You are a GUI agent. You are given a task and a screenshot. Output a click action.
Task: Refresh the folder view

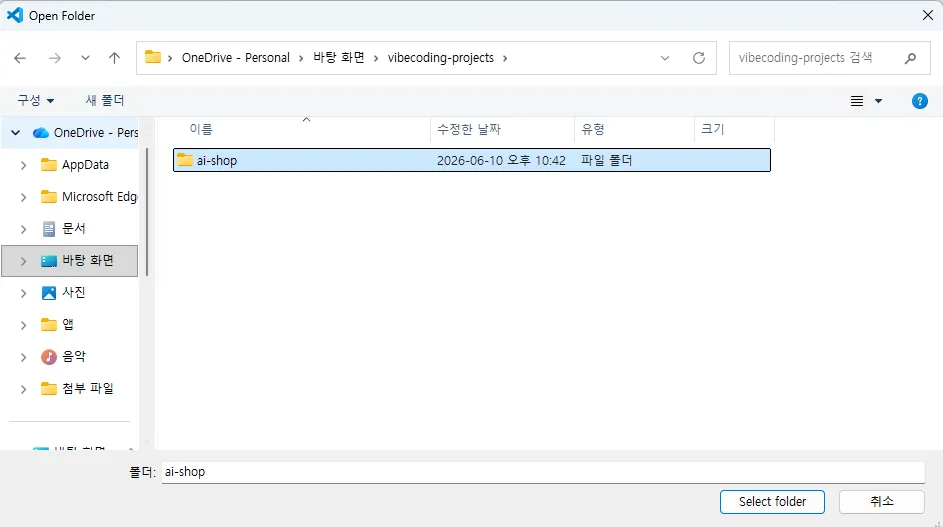pyautogui.click(x=699, y=58)
